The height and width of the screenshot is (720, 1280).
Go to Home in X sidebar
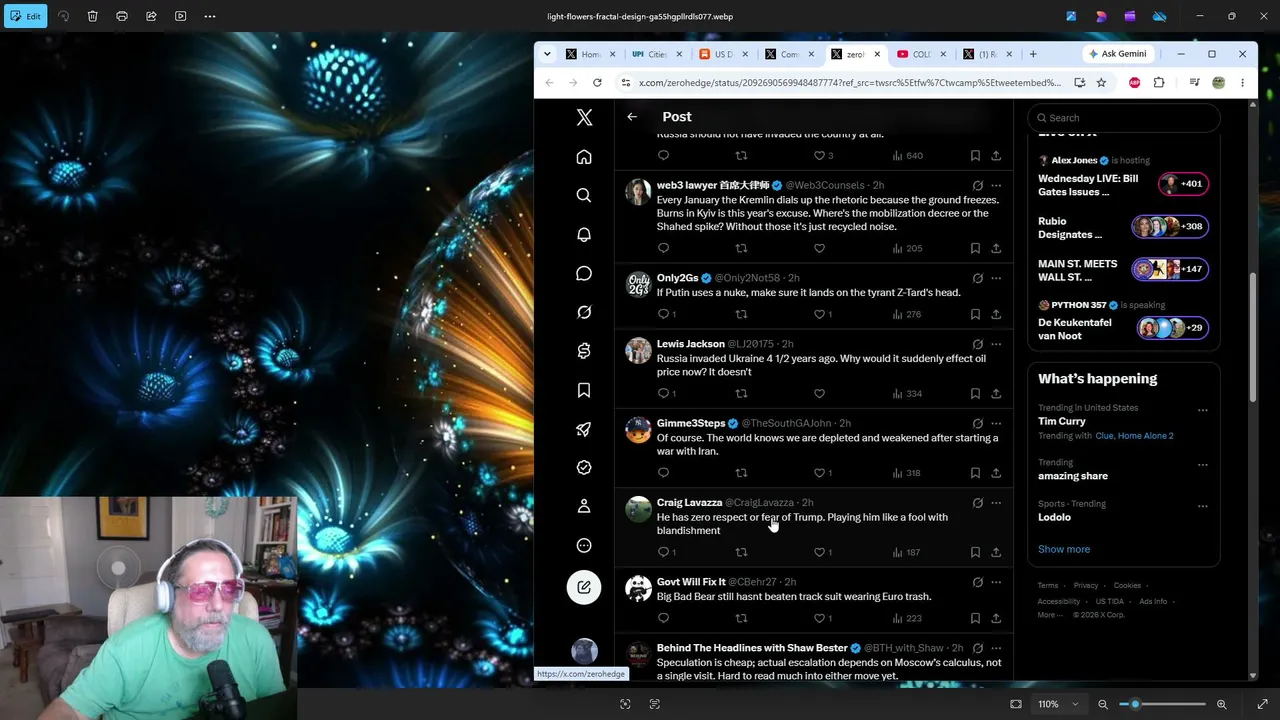584,157
